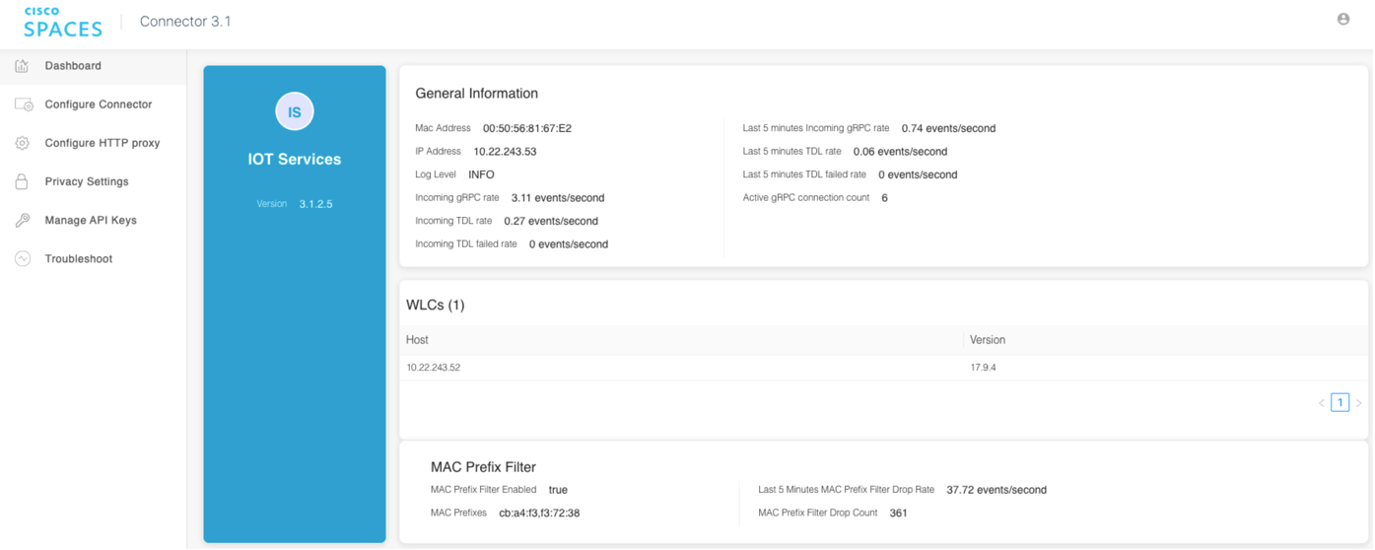The height and width of the screenshot is (550, 1375).
Task: Click the Troubleshoot pulse icon
Action: click(22, 259)
